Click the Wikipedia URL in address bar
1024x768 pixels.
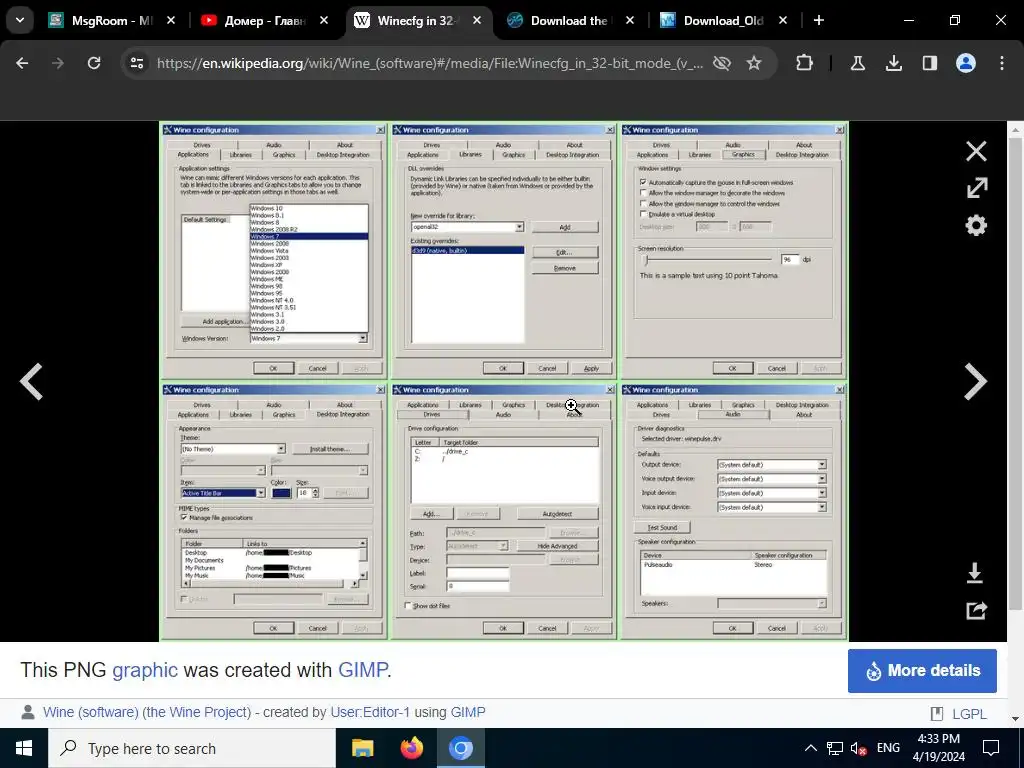tap(430, 63)
